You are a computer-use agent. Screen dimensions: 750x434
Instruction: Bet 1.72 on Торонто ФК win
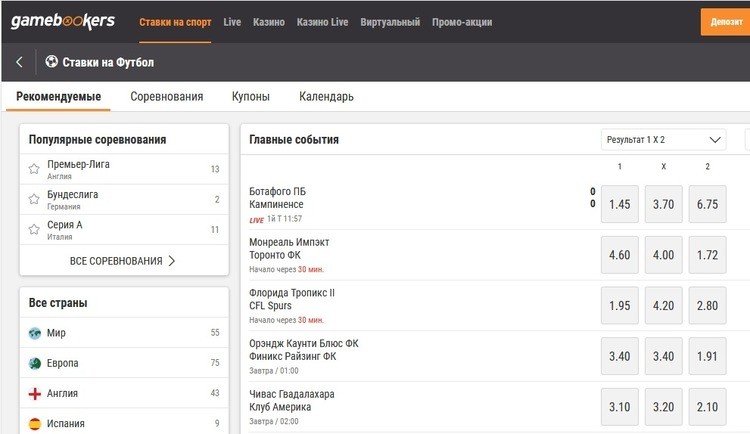[707, 255]
